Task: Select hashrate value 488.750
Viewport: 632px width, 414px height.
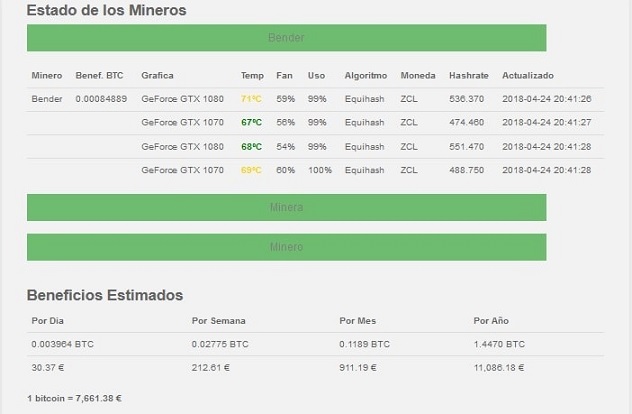Action: (x=466, y=170)
